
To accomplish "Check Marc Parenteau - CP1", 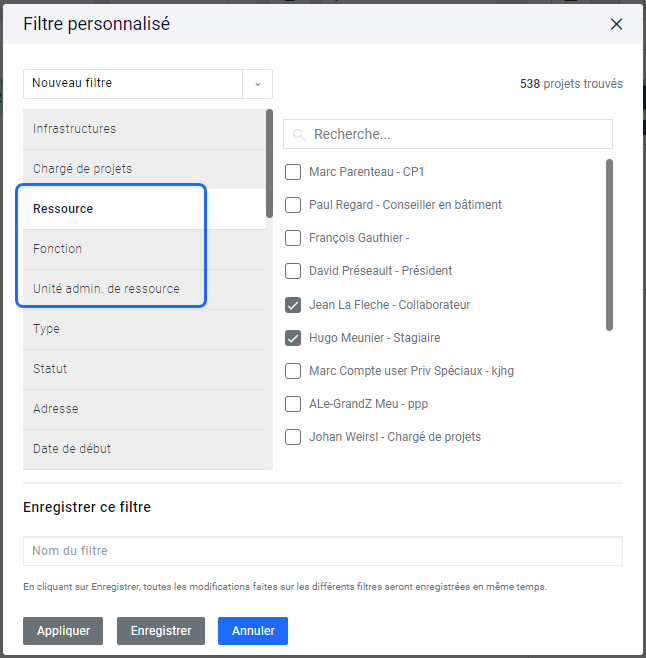I will pyautogui.click(x=293, y=172).
